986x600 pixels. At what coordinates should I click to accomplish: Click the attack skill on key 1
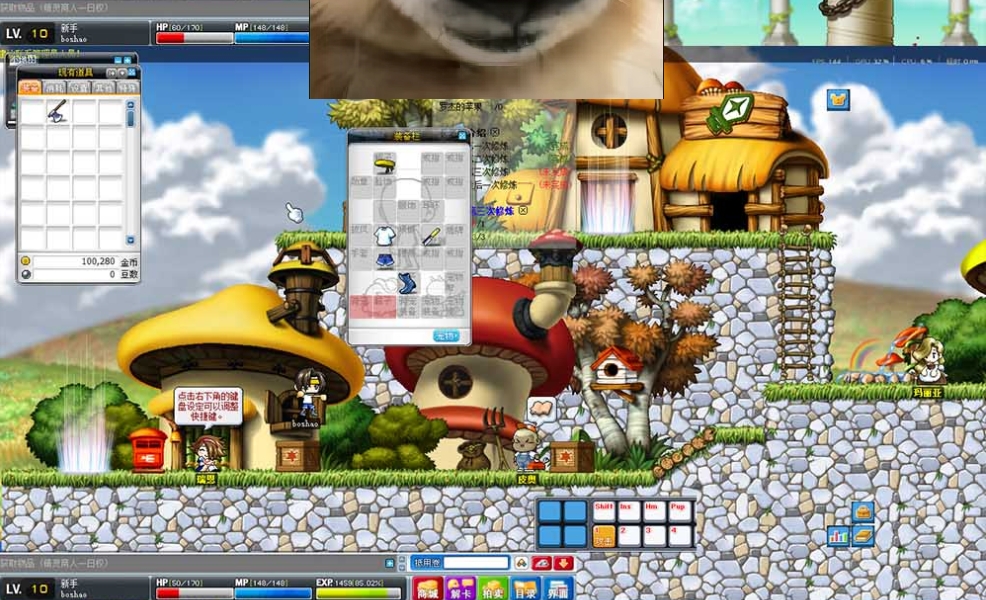pos(603,535)
